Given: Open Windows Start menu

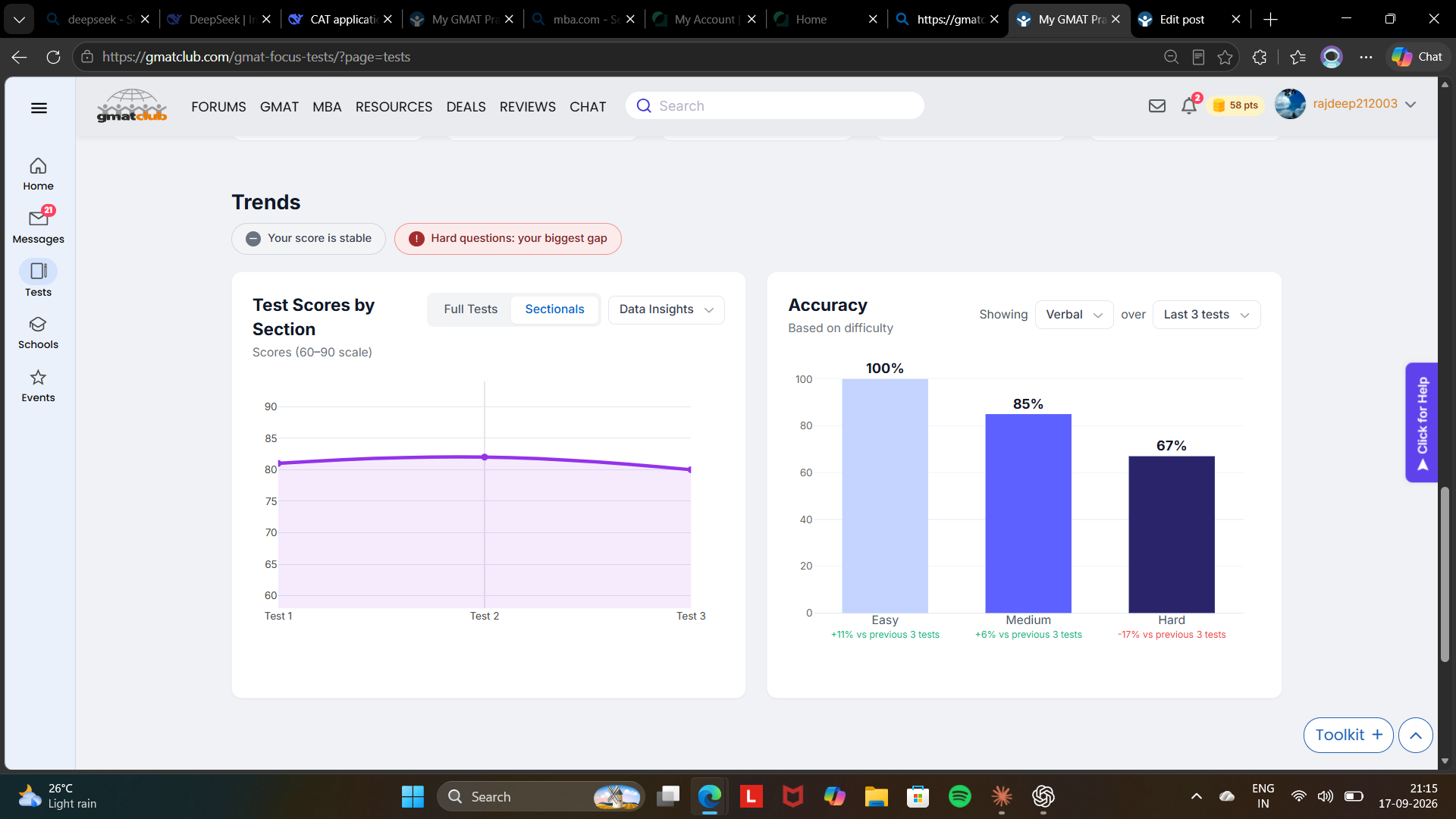Looking at the screenshot, I should (413, 796).
